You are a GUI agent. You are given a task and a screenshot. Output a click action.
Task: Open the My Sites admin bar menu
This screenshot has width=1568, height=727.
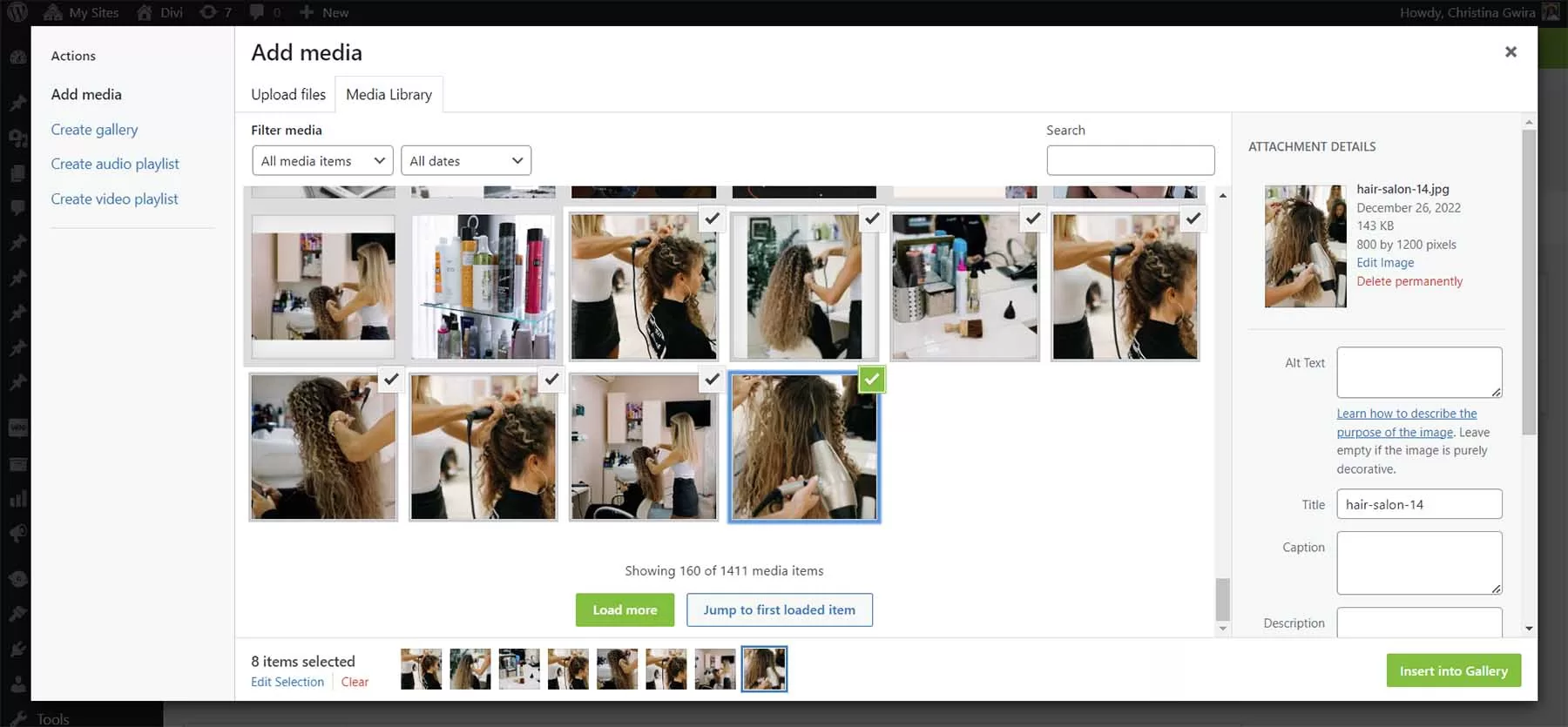pos(81,12)
